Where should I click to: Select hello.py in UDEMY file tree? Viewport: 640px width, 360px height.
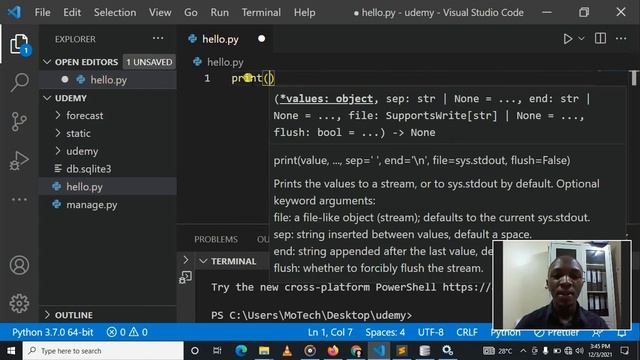108,187
